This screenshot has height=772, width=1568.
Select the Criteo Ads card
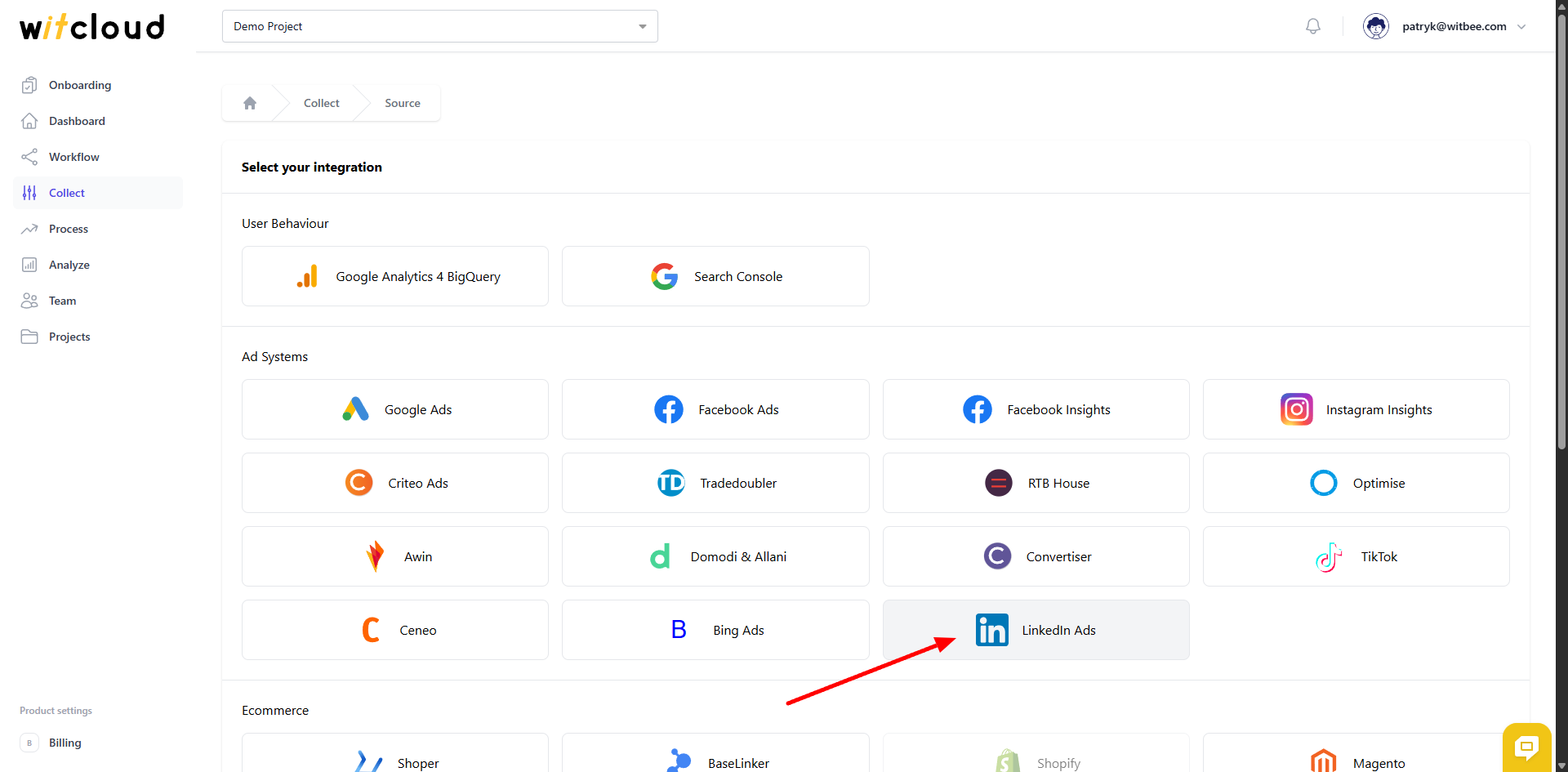point(395,483)
